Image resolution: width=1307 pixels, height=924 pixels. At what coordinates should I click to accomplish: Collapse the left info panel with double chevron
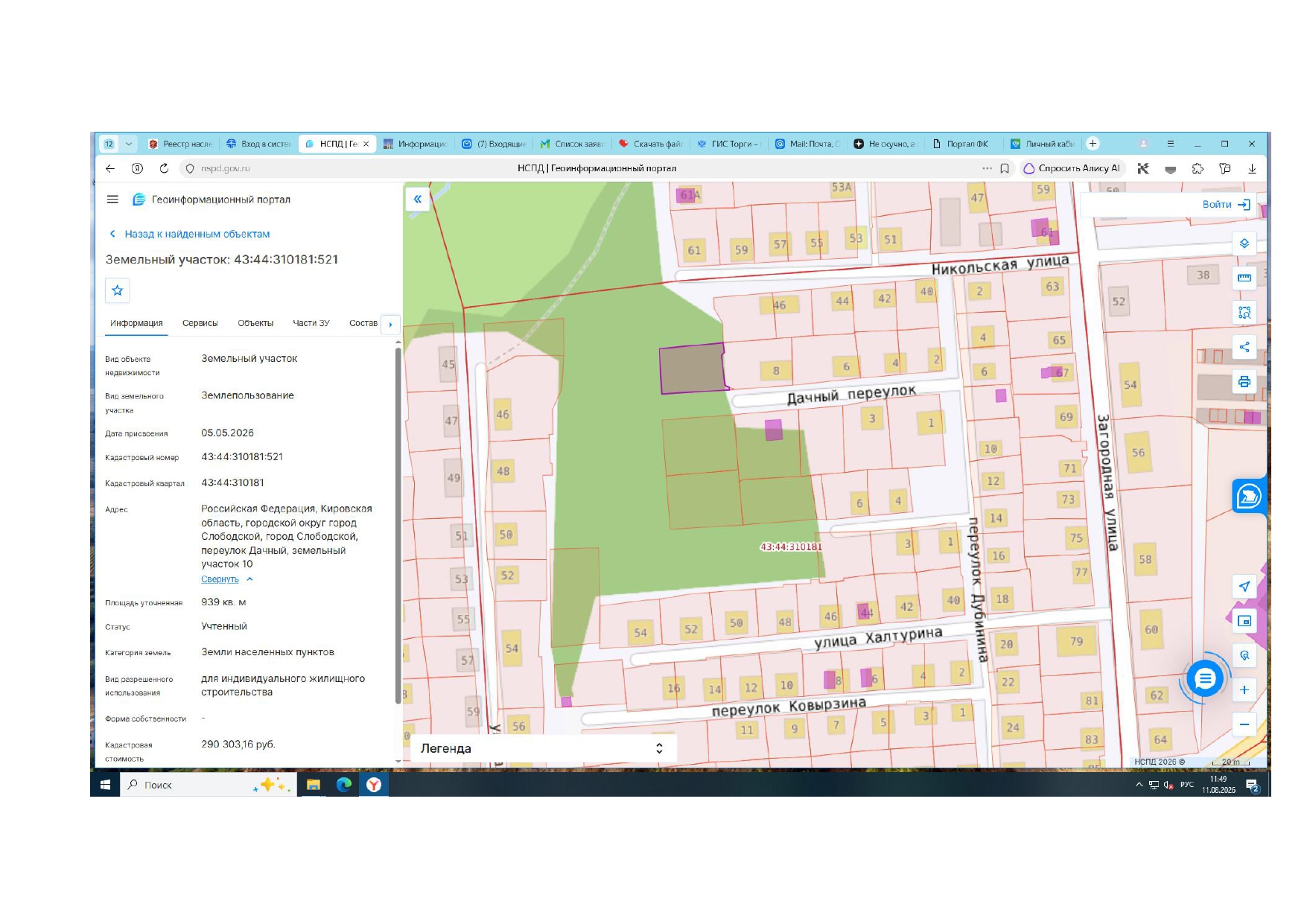[418, 199]
